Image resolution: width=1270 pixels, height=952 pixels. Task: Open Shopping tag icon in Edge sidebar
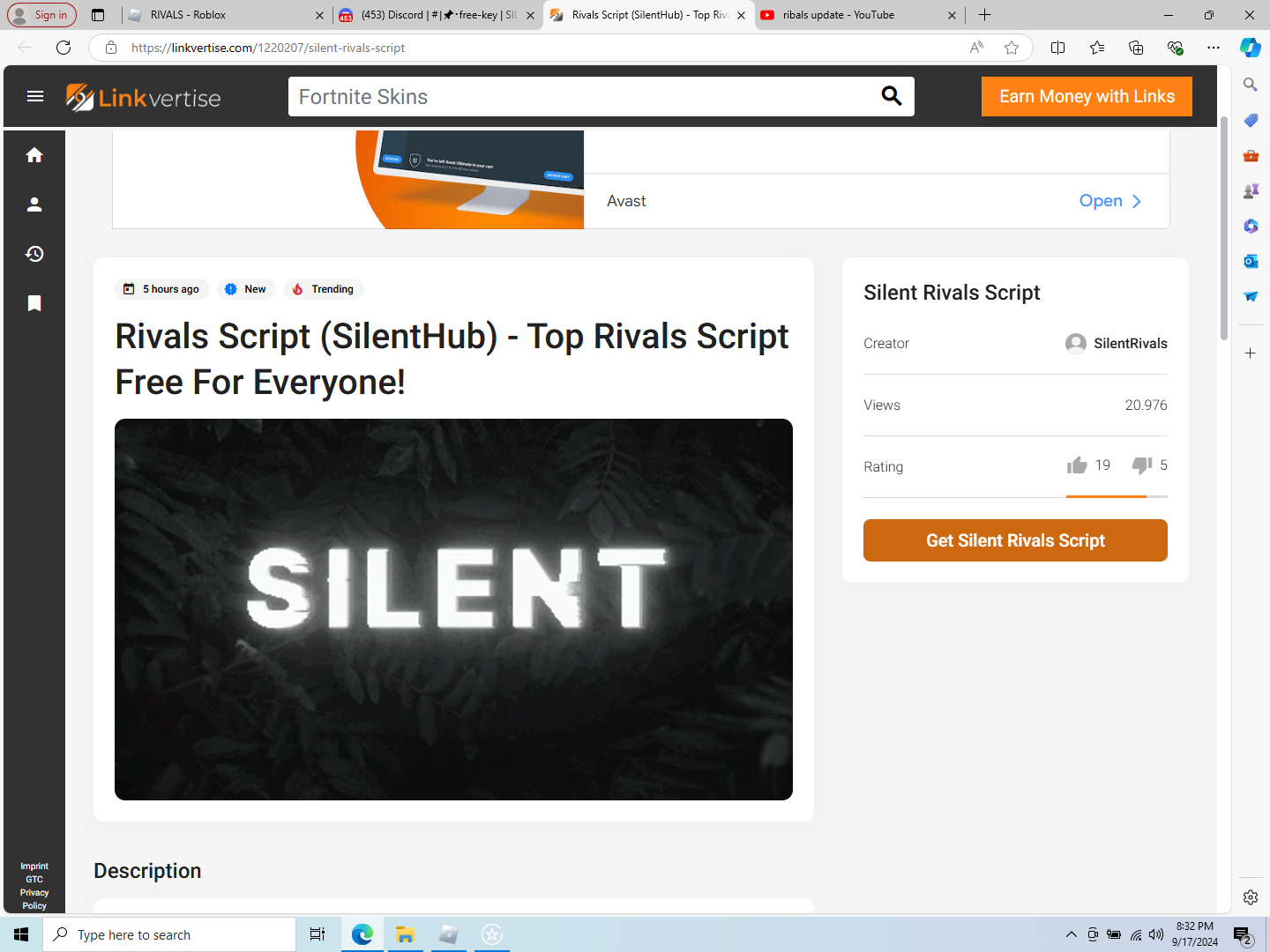(1251, 120)
